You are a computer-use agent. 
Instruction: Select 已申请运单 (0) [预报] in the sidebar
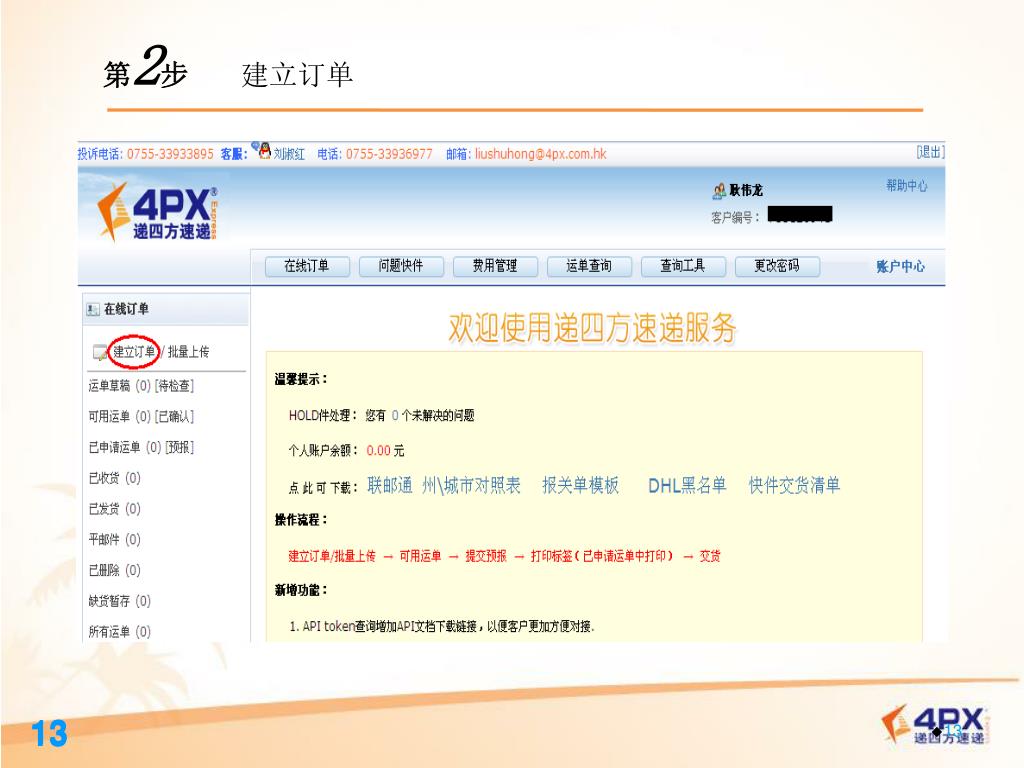pyautogui.click(x=141, y=447)
